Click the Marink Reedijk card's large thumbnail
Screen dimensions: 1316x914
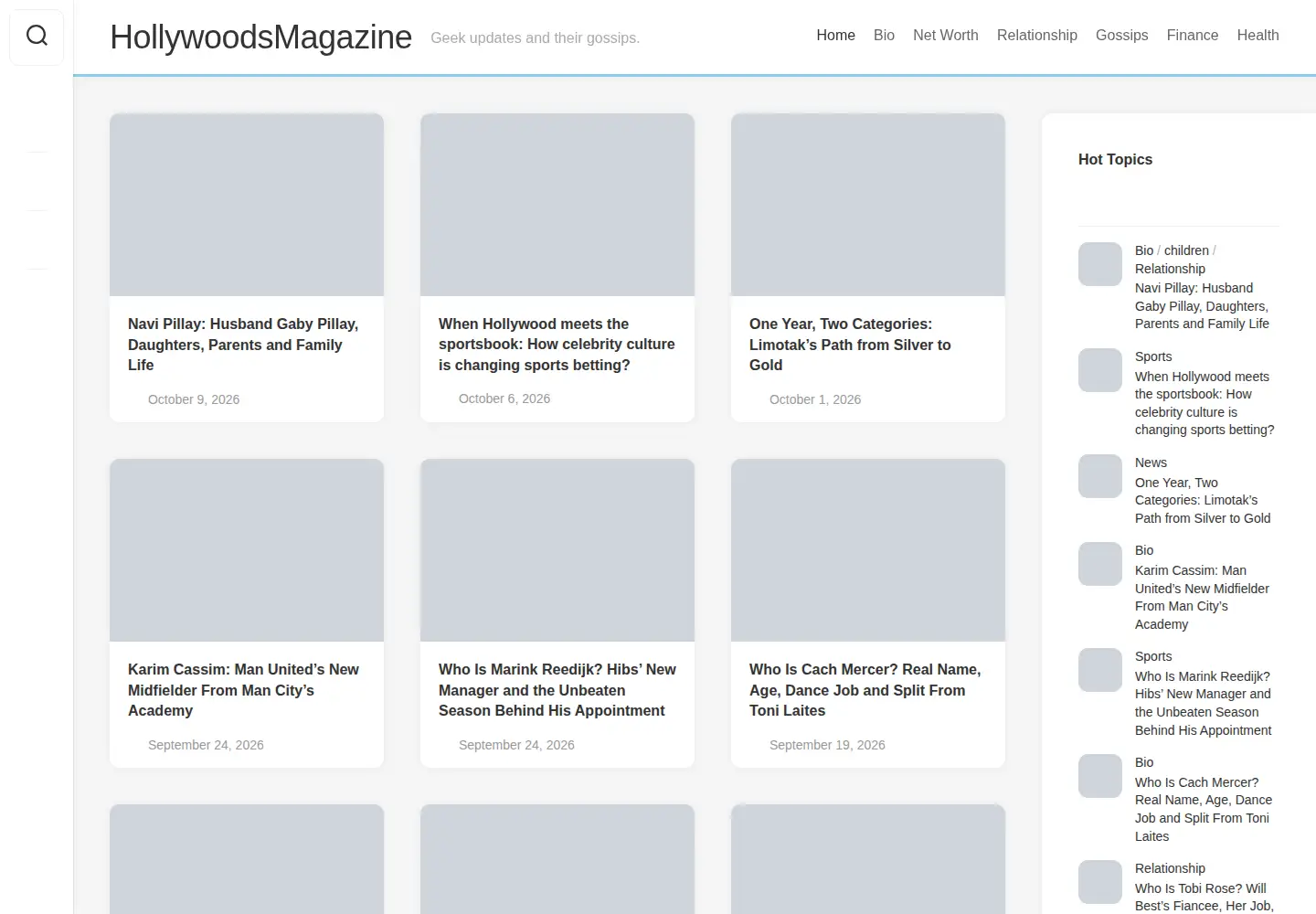[557, 550]
